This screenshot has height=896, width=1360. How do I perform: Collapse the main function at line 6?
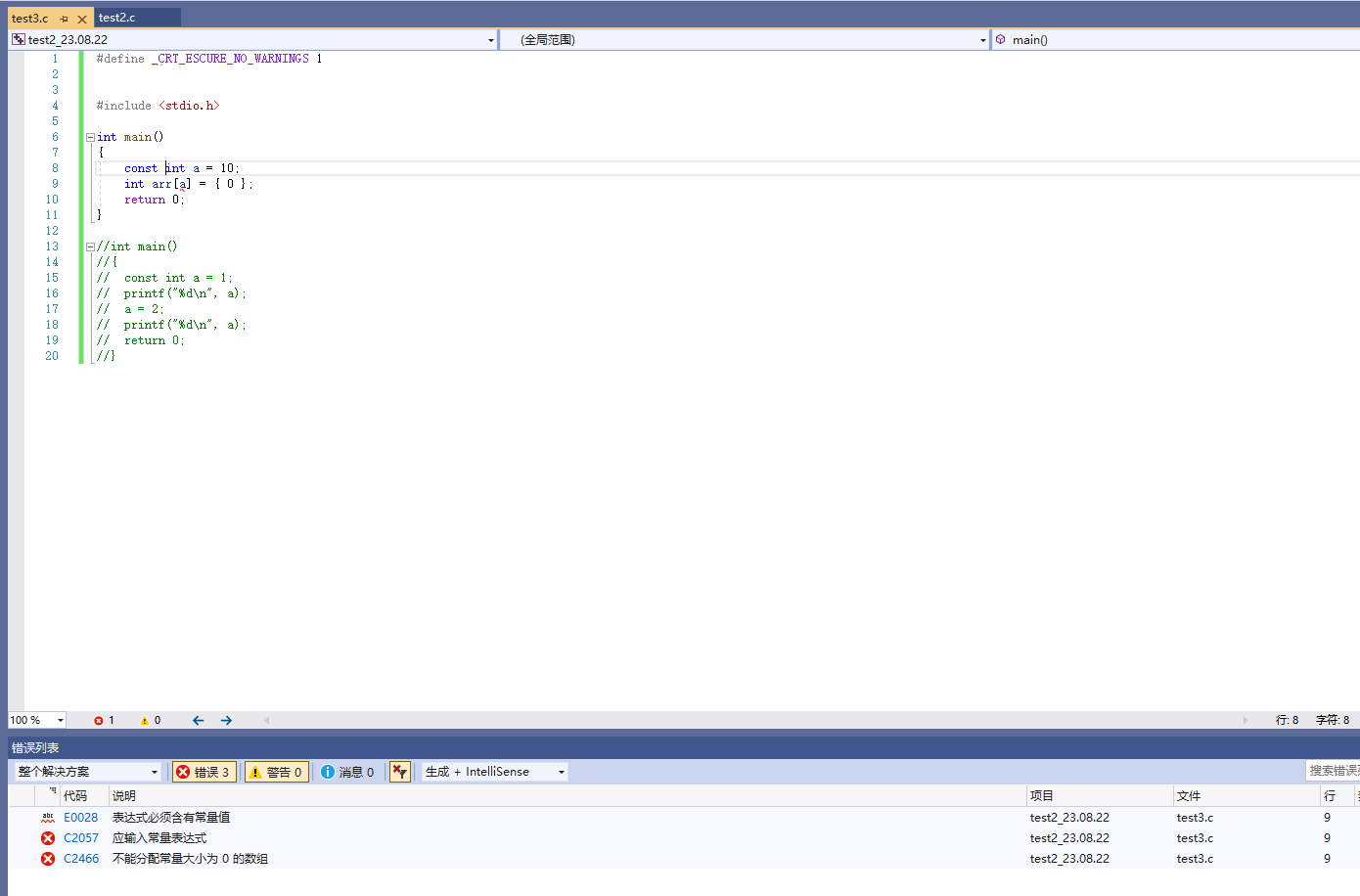point(90,137)
